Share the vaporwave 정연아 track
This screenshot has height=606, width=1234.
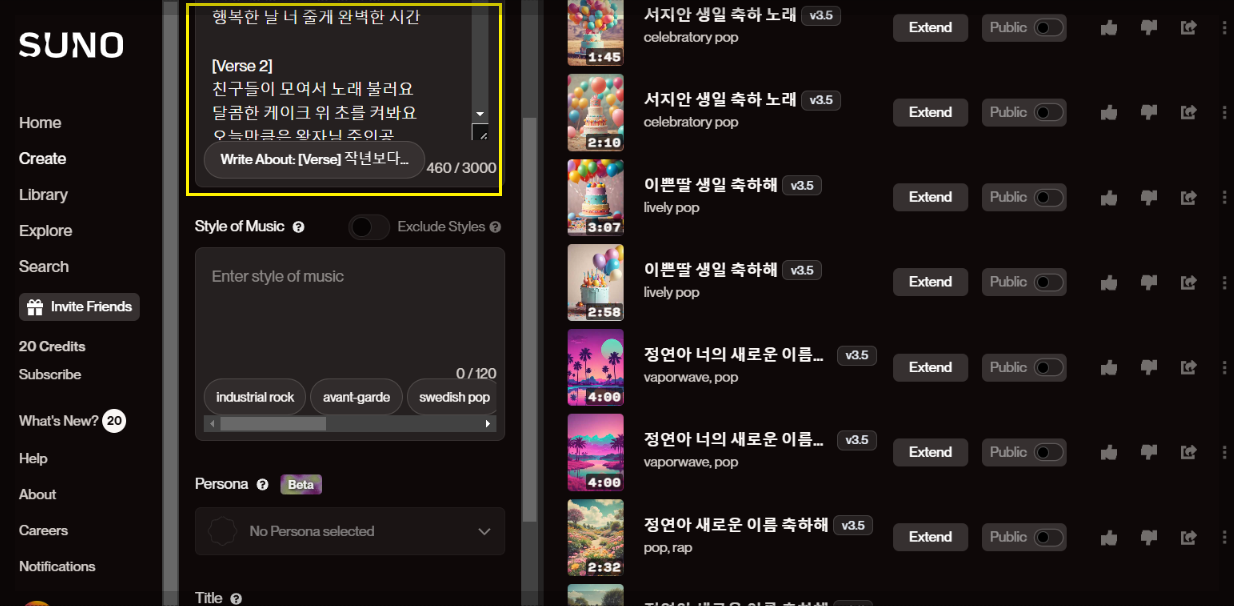pyautogui.click(x=1188, y=367)
